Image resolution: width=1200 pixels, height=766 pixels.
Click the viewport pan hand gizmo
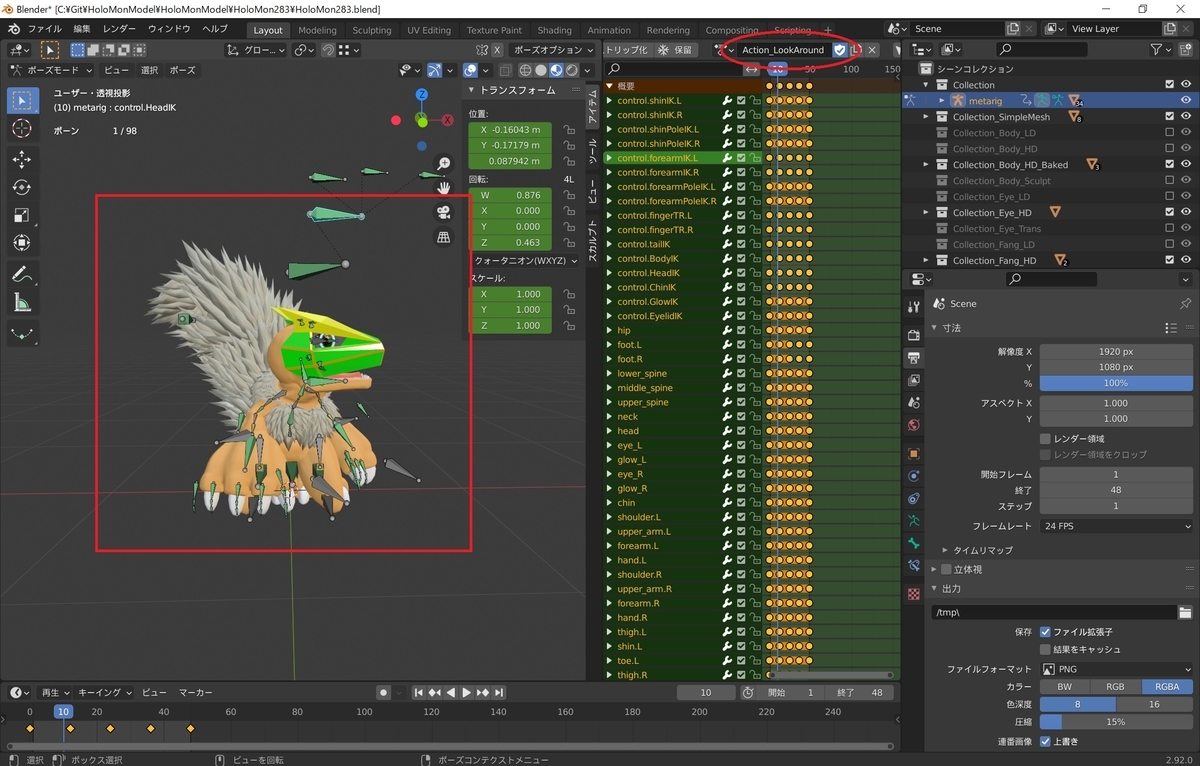[444, 187]
